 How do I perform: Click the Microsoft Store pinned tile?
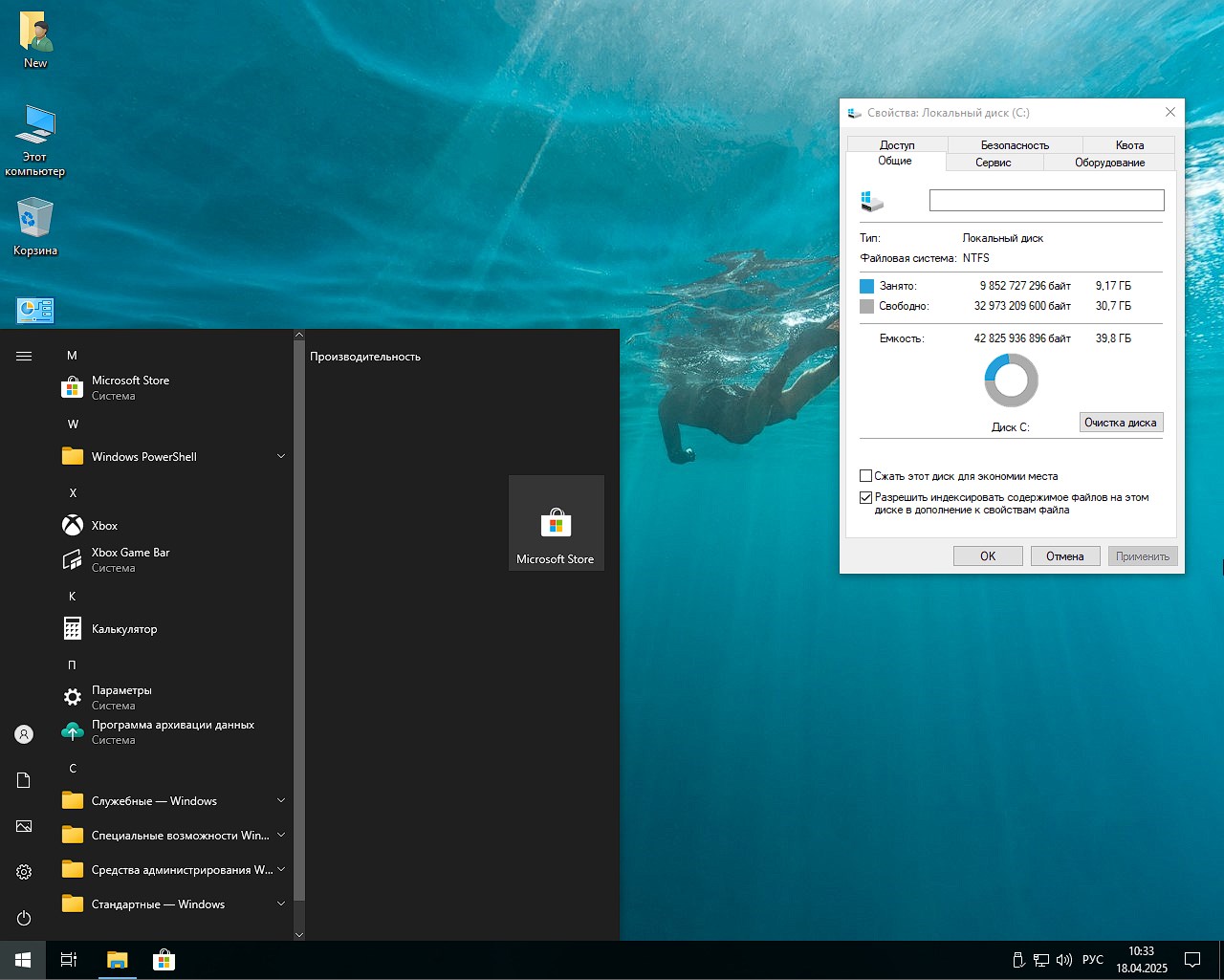[556, 523]
